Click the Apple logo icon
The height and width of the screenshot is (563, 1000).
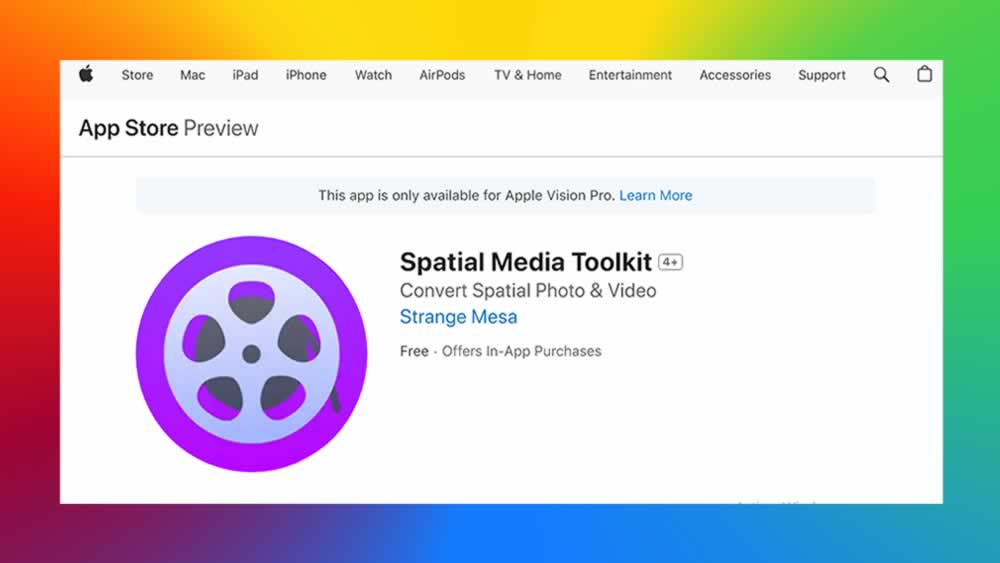[x=86, y=74]
